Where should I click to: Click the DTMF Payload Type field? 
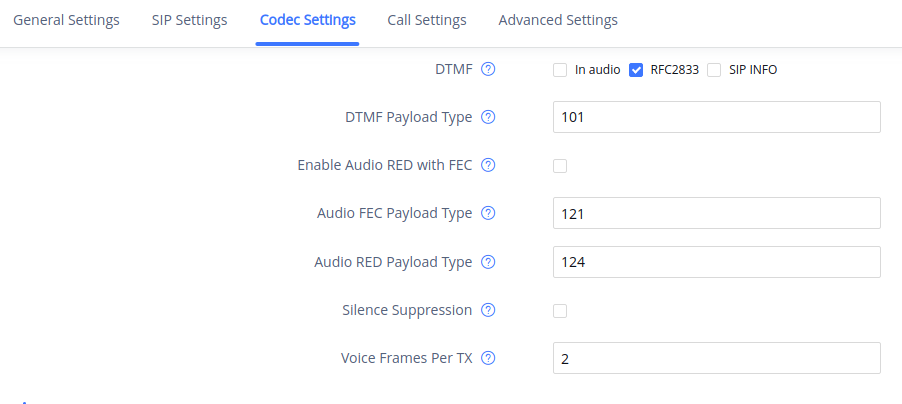point(716,117)
